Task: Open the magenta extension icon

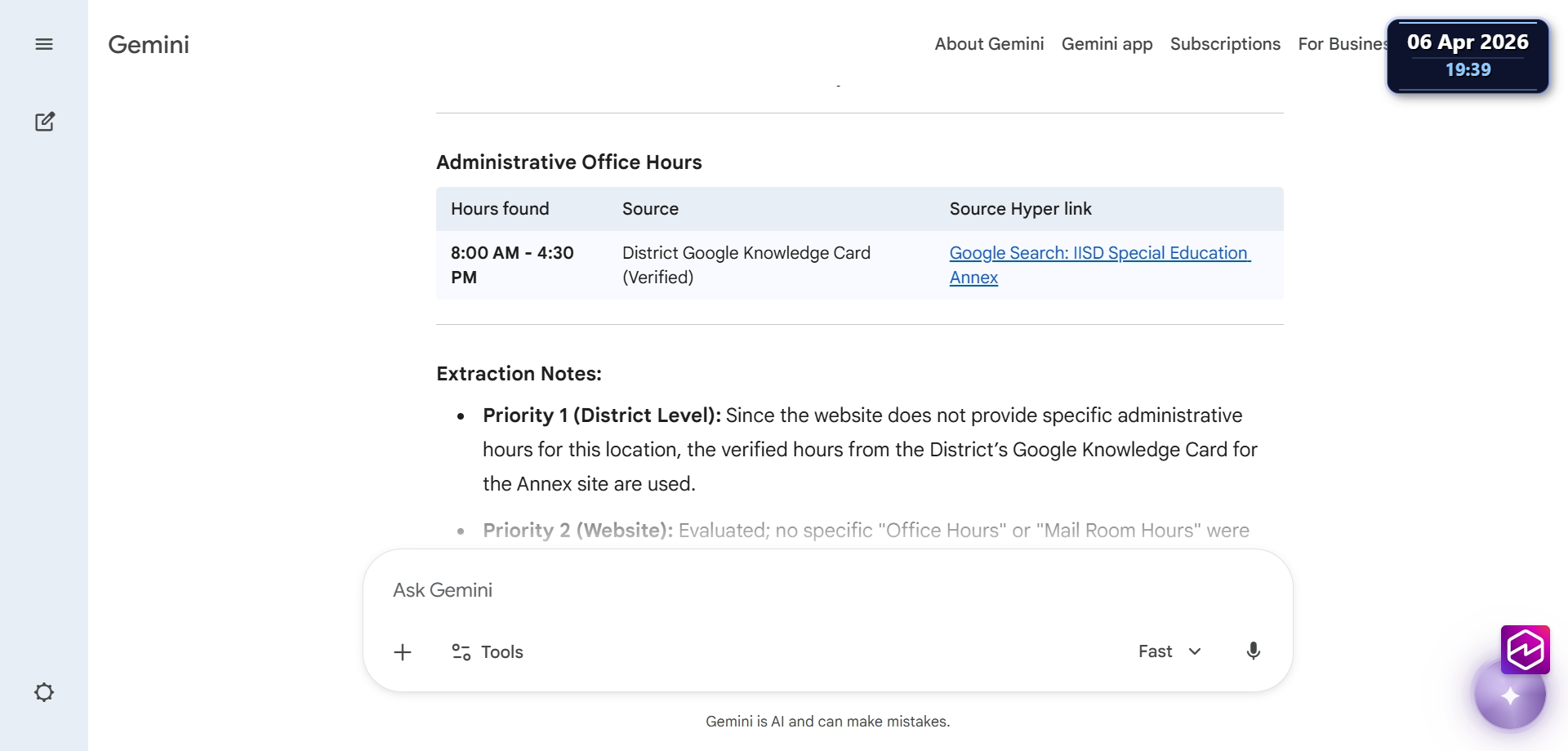Action: 1525,650
